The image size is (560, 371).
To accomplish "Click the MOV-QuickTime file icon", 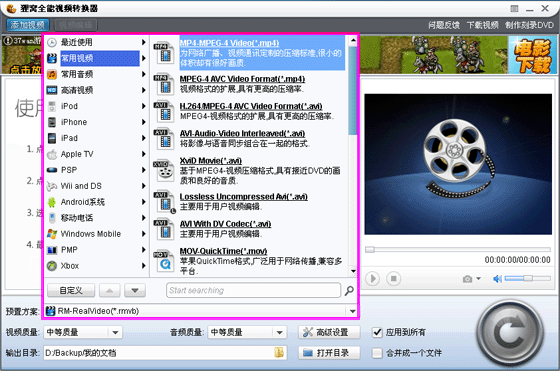I will (164, 260).
